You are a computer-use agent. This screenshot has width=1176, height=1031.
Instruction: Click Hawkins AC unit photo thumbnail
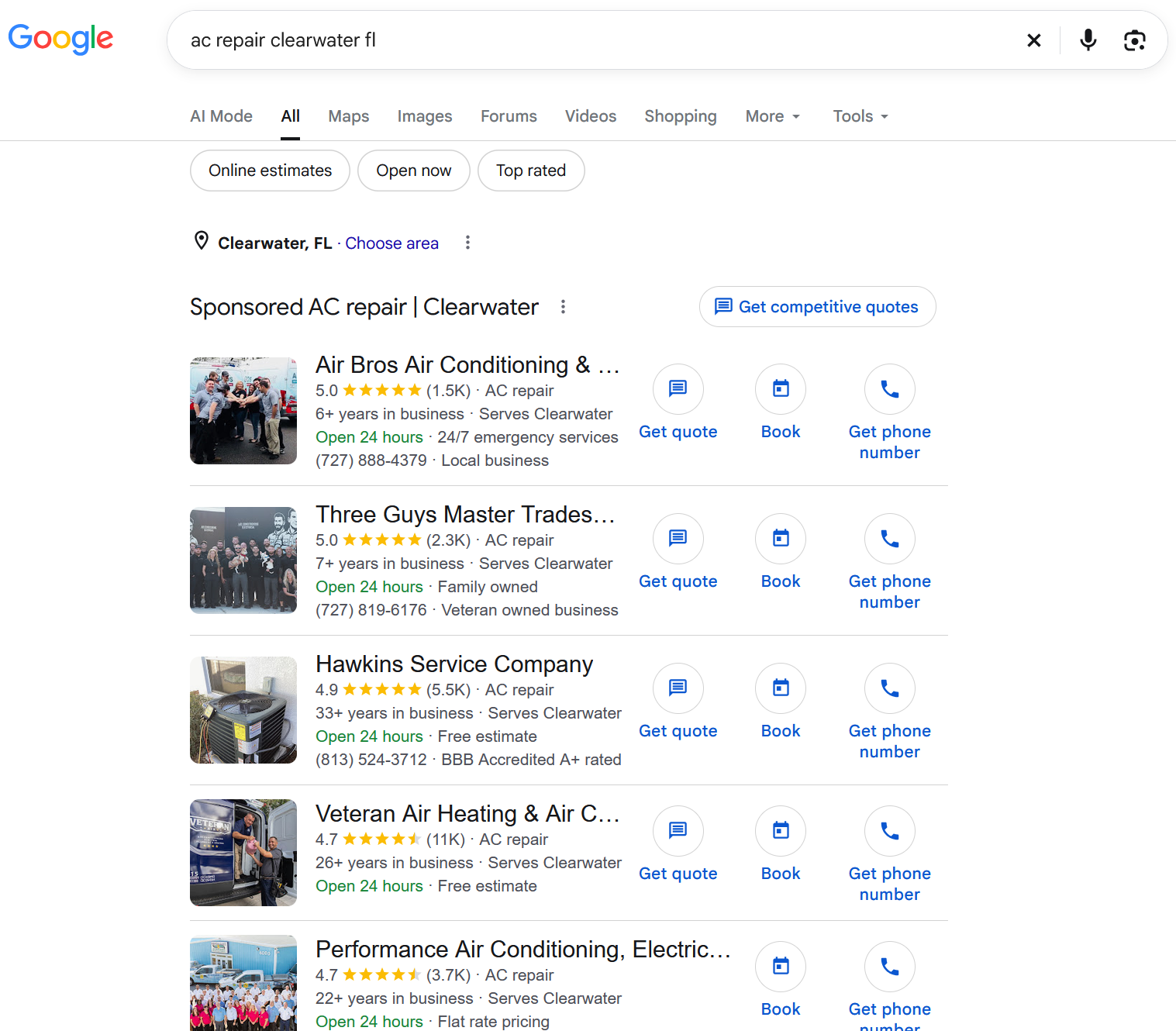click(x=243, y=710)
